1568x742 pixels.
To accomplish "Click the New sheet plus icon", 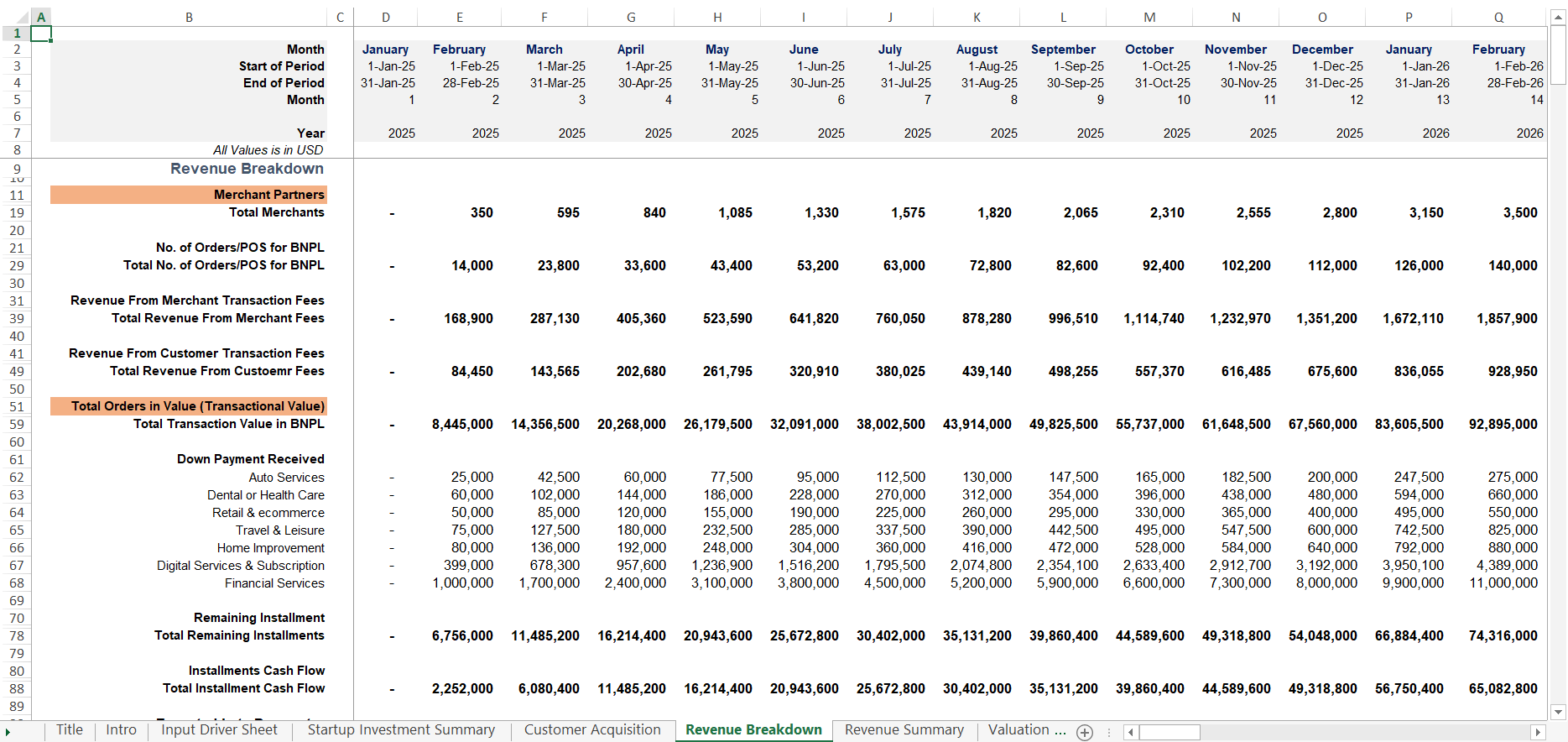I will pyautogui.click(x=1085, y=732).
